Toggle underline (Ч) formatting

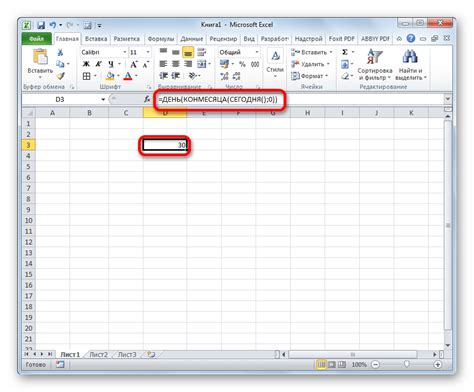click(111, 64)
